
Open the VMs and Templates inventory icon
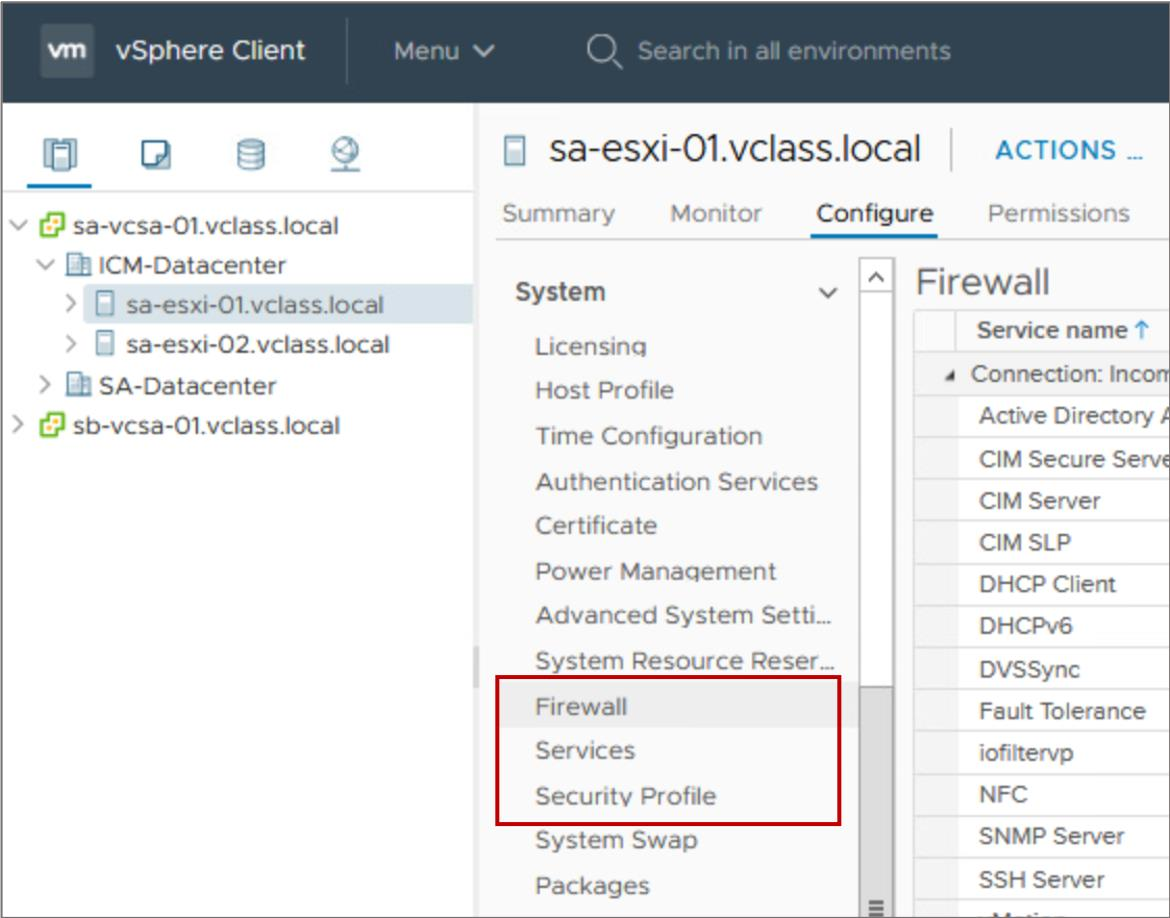[155, 154]
